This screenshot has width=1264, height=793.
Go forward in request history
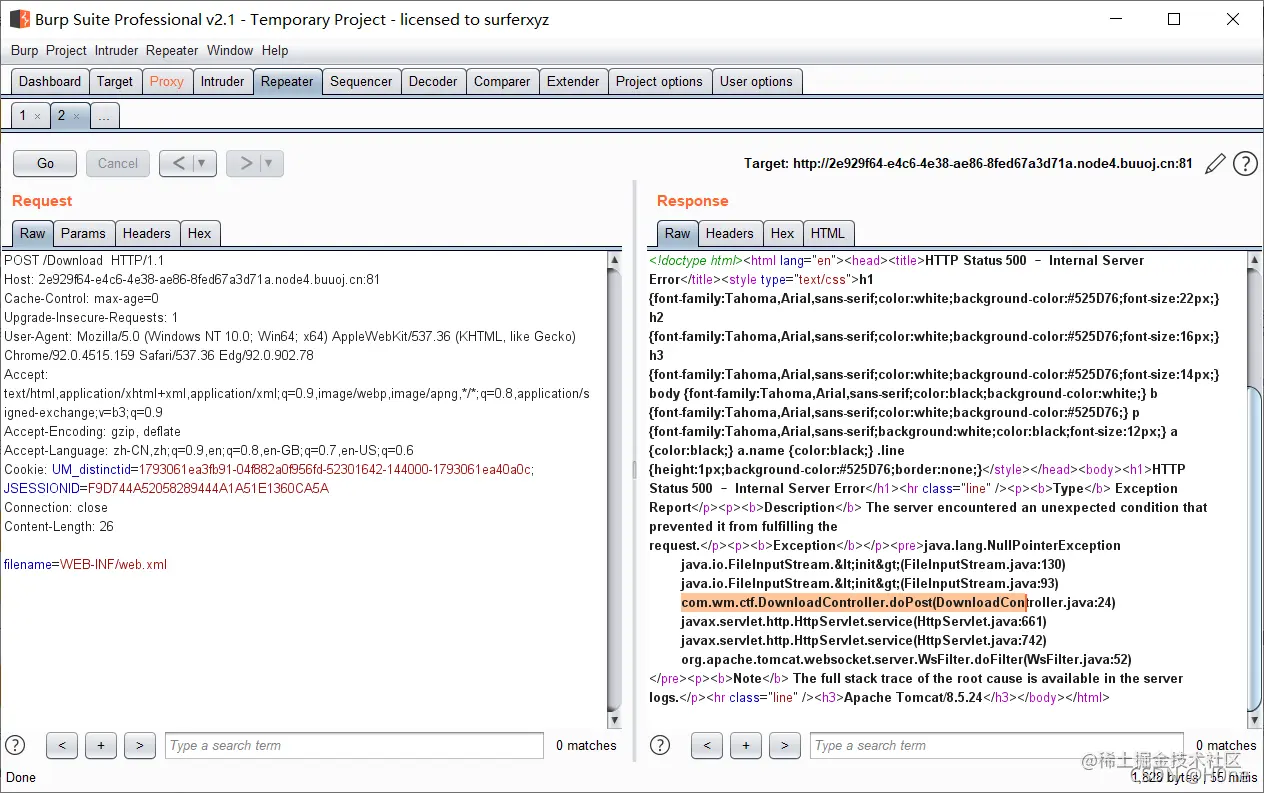(x=245, y=163)
